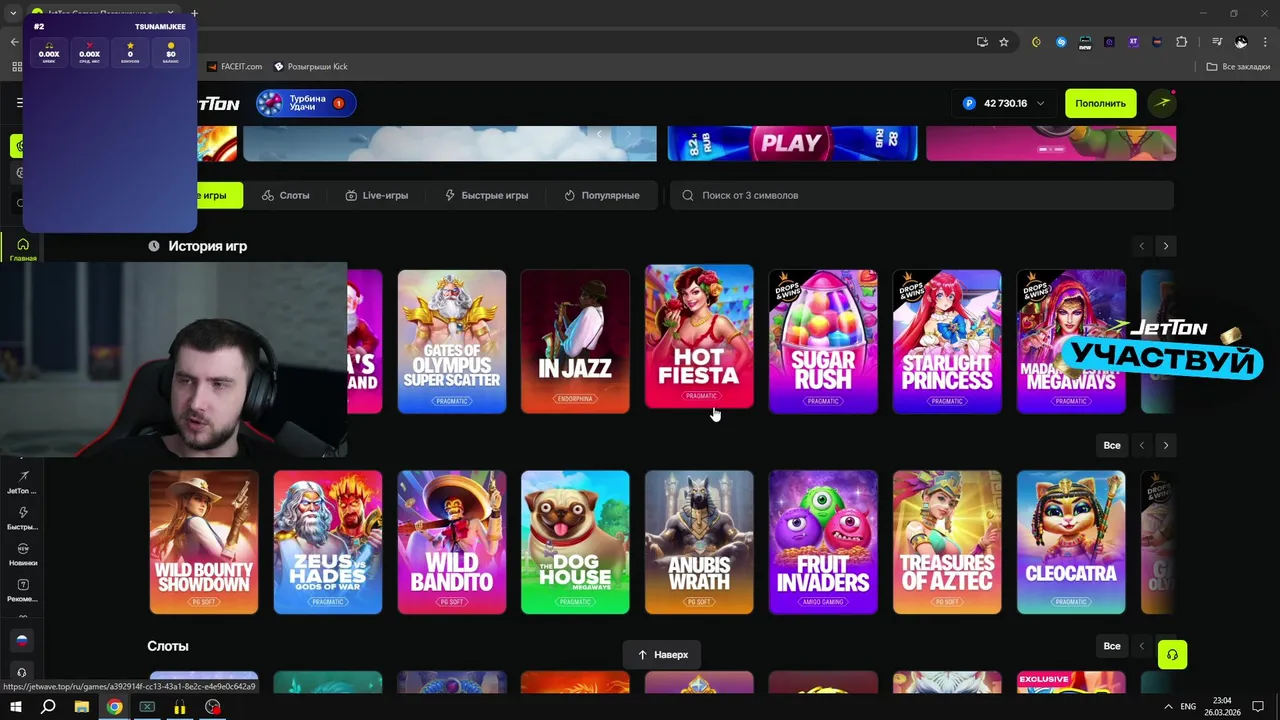This screenshot has width=1280, height=720.
Task: Show next games in second row
Action: [x=1165, y=445]
